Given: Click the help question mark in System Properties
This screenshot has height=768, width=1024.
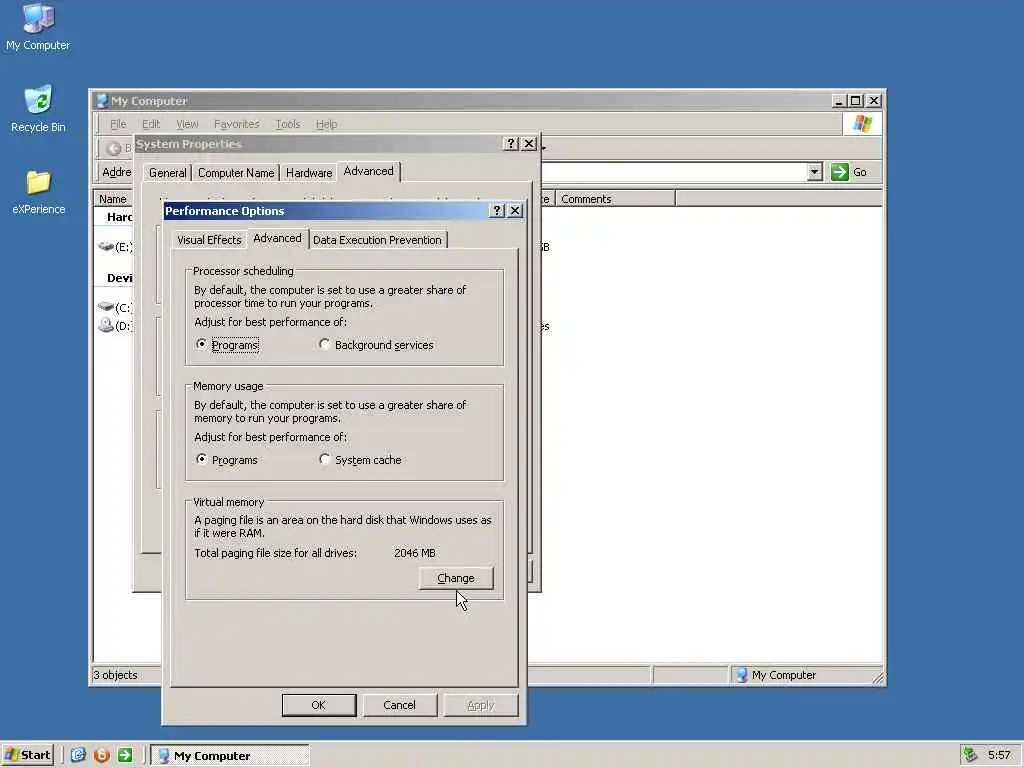Looking at the screenshot, I should (x=511, y=144).
